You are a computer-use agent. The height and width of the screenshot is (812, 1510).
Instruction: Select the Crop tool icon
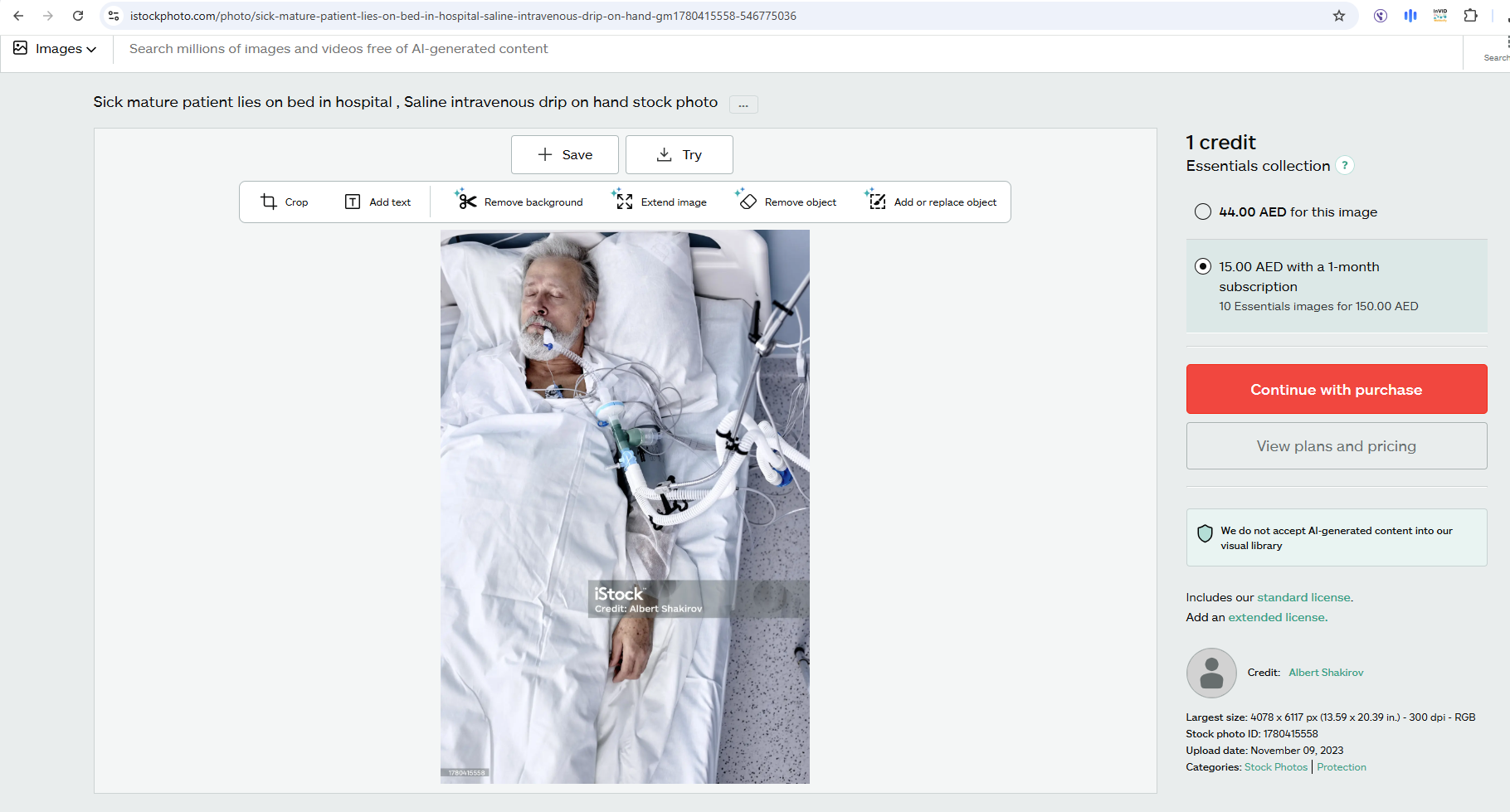(269, 202)
